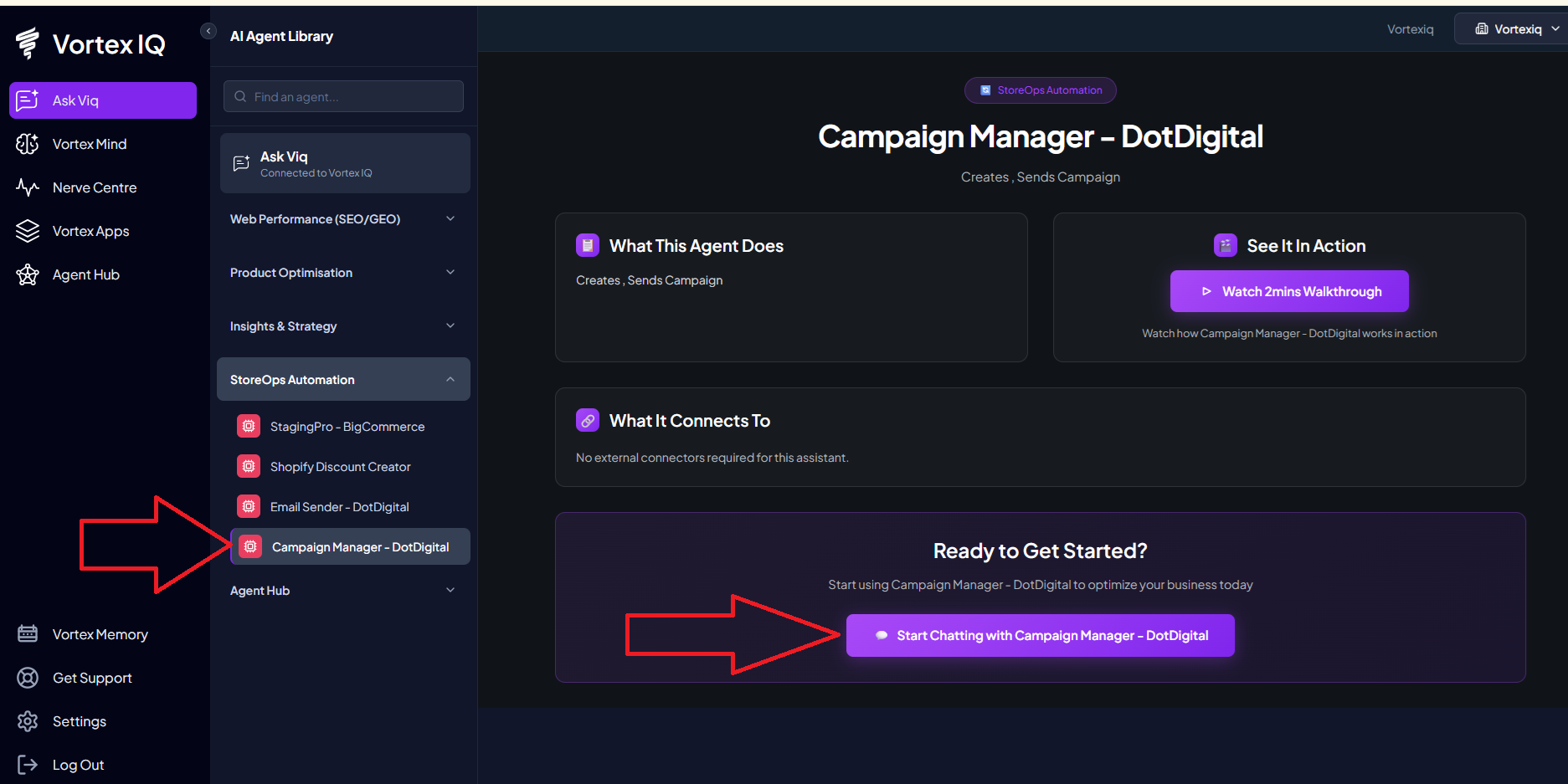Viewport: 1568px width, 784px height.
Task: Select the Vortex Apps layers icon
Action: (x=27, y=230)
